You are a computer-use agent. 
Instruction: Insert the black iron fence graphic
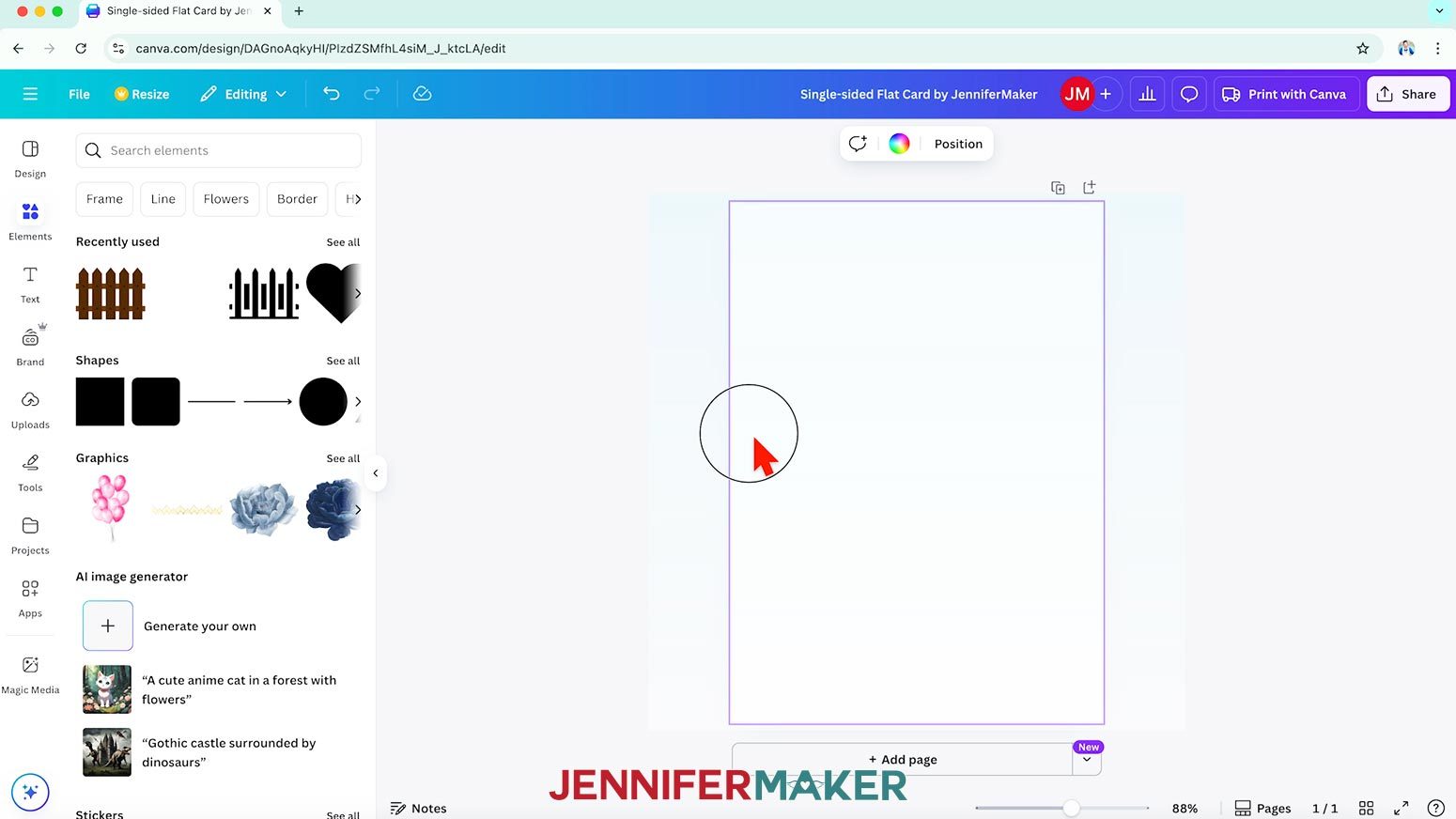264,294
